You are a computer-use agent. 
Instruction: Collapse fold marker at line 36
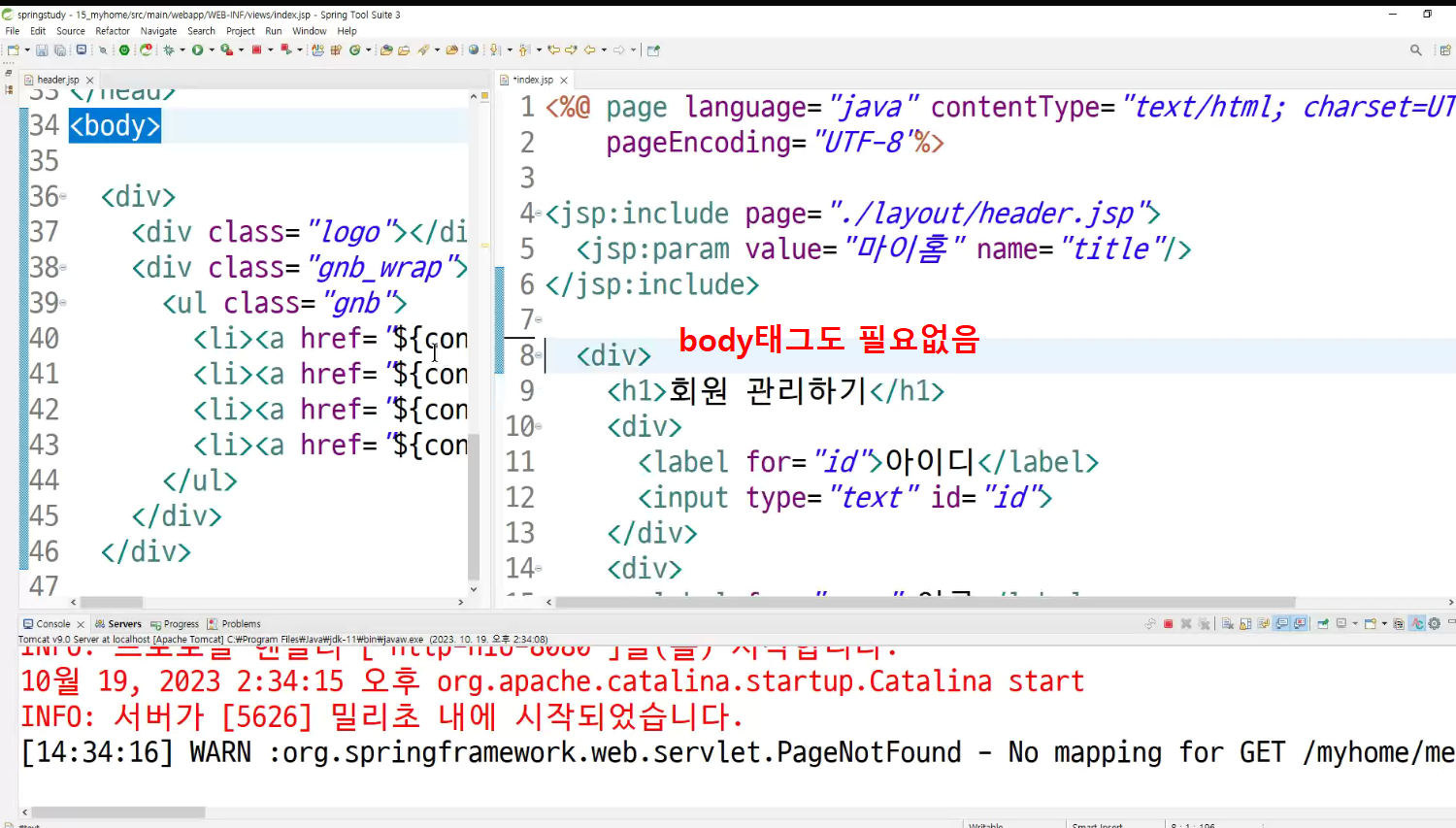(63, 197)
